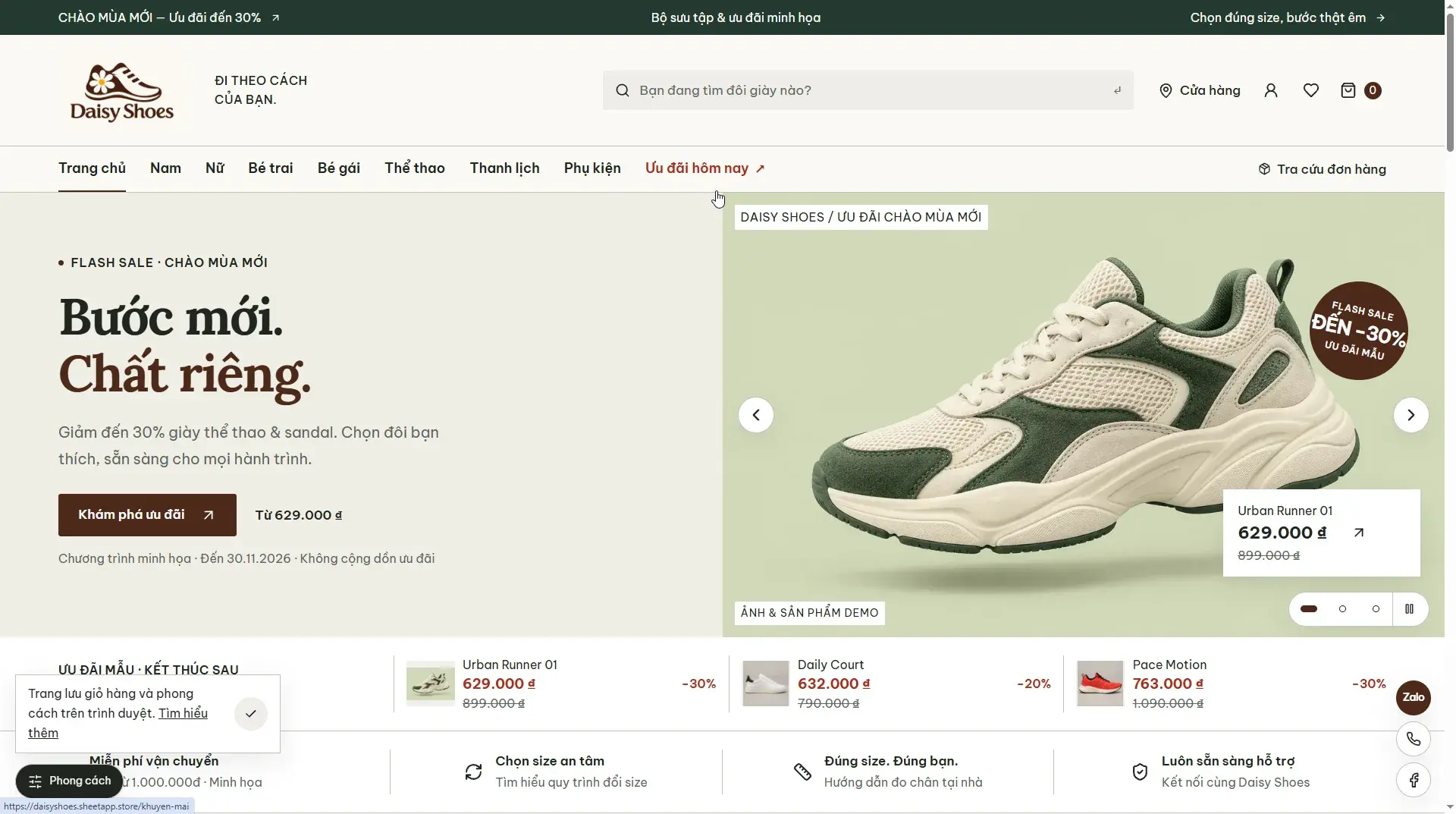Click the shield support icon
This screenshot has width=1456, height=814.
(x=1140, y=772)
